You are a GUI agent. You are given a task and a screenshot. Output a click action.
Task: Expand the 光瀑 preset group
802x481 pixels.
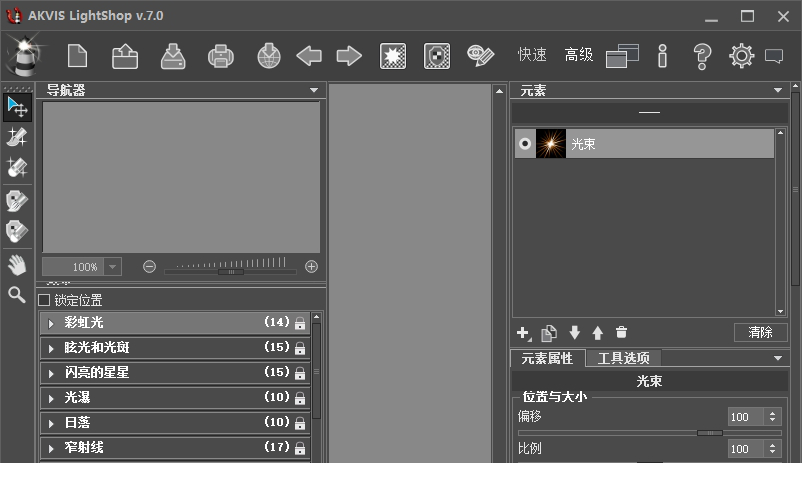click(x=51, y=399)
